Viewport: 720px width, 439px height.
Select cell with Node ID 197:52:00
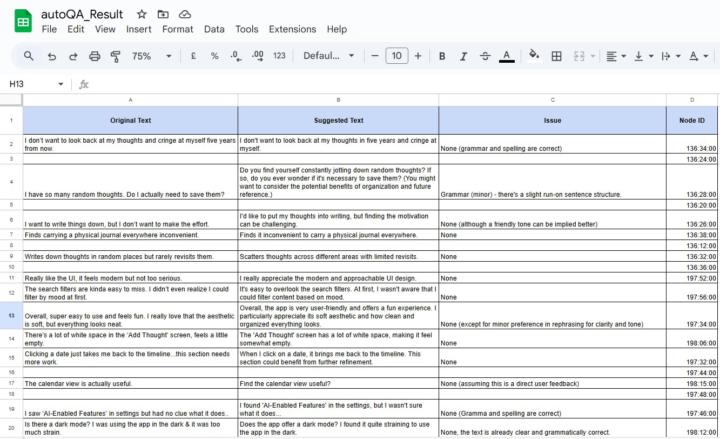click(692, 278)
